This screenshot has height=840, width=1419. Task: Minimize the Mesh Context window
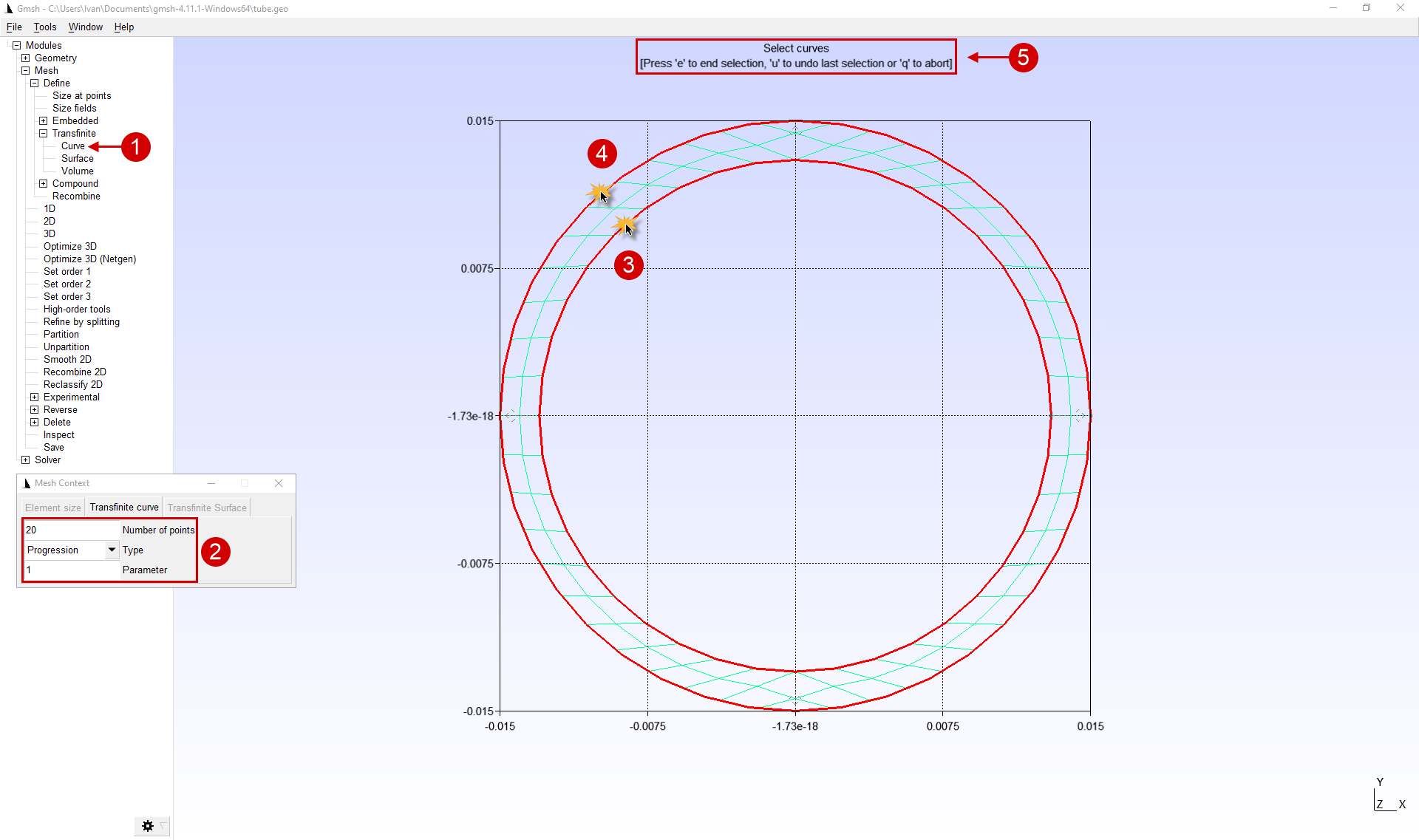(211, 483)
